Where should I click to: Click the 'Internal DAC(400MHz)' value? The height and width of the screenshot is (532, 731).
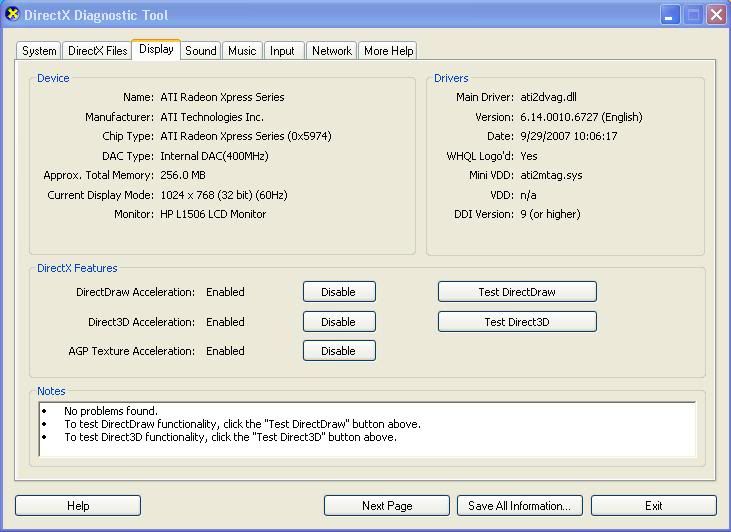coord(214,156)
